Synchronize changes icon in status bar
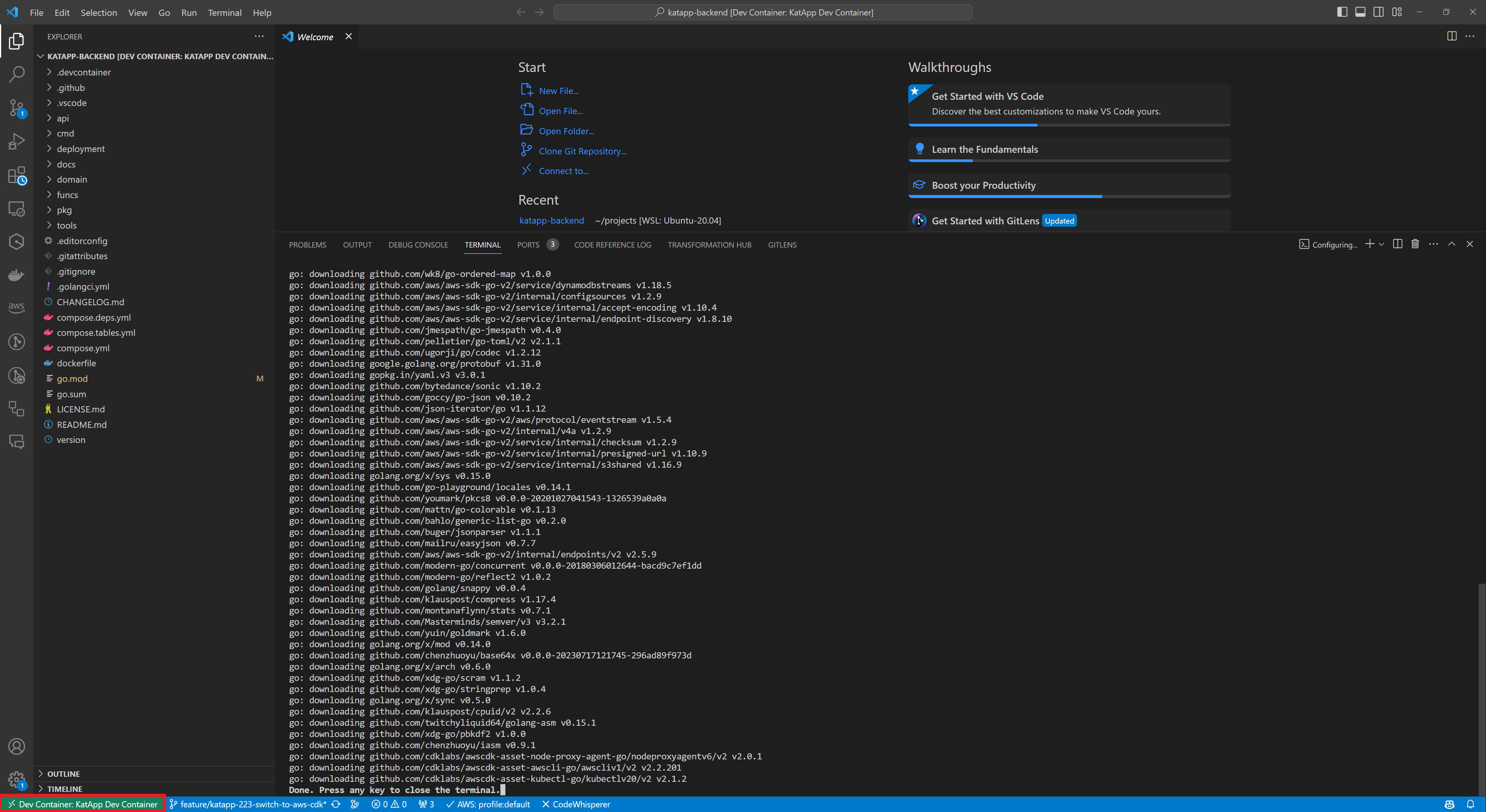Viewport: 1486px width, 812px height. click(336, 804)
